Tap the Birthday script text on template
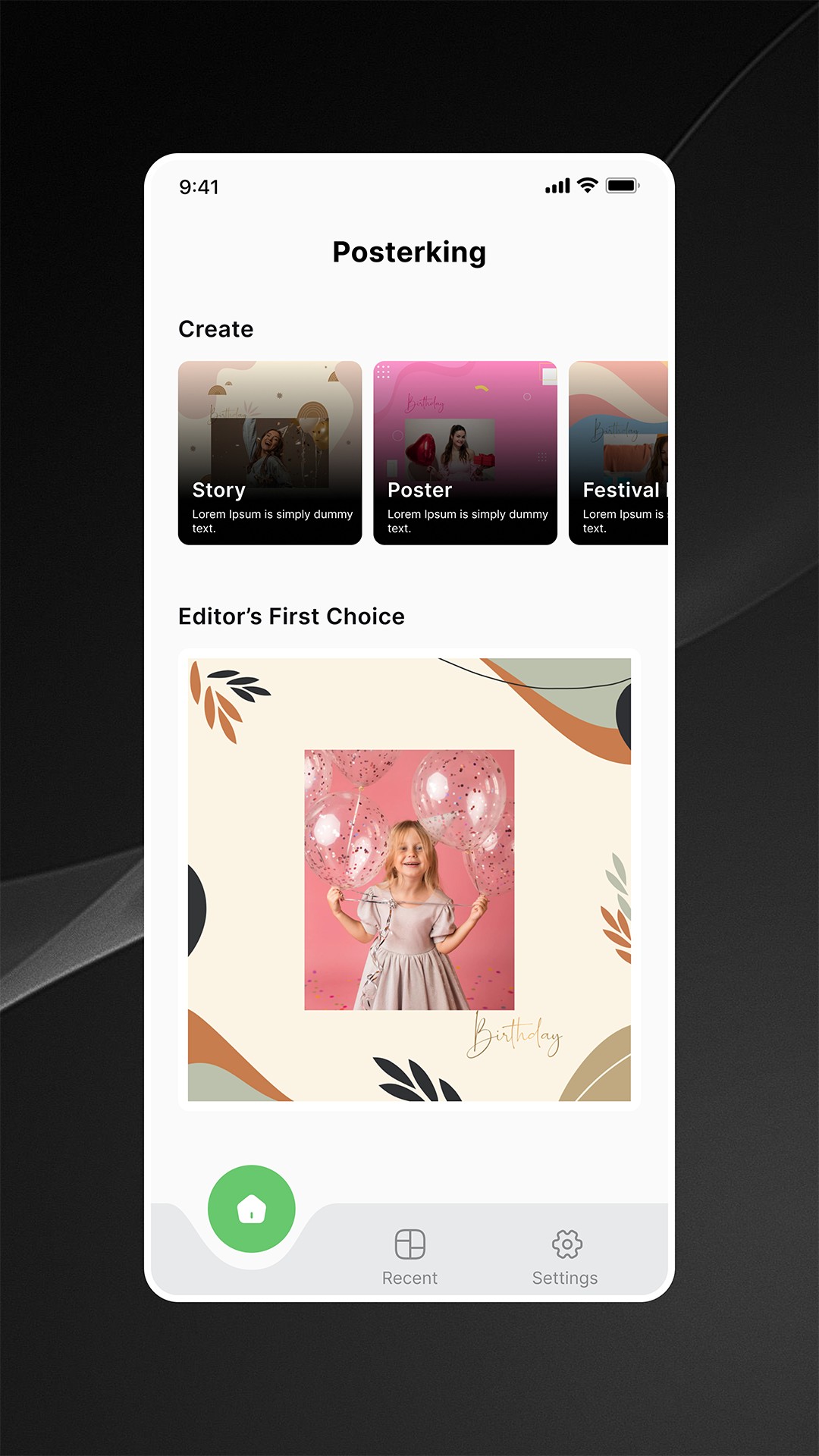Image resolution: width=819 pixels, height=1456 pixels. coord(514,1035)
